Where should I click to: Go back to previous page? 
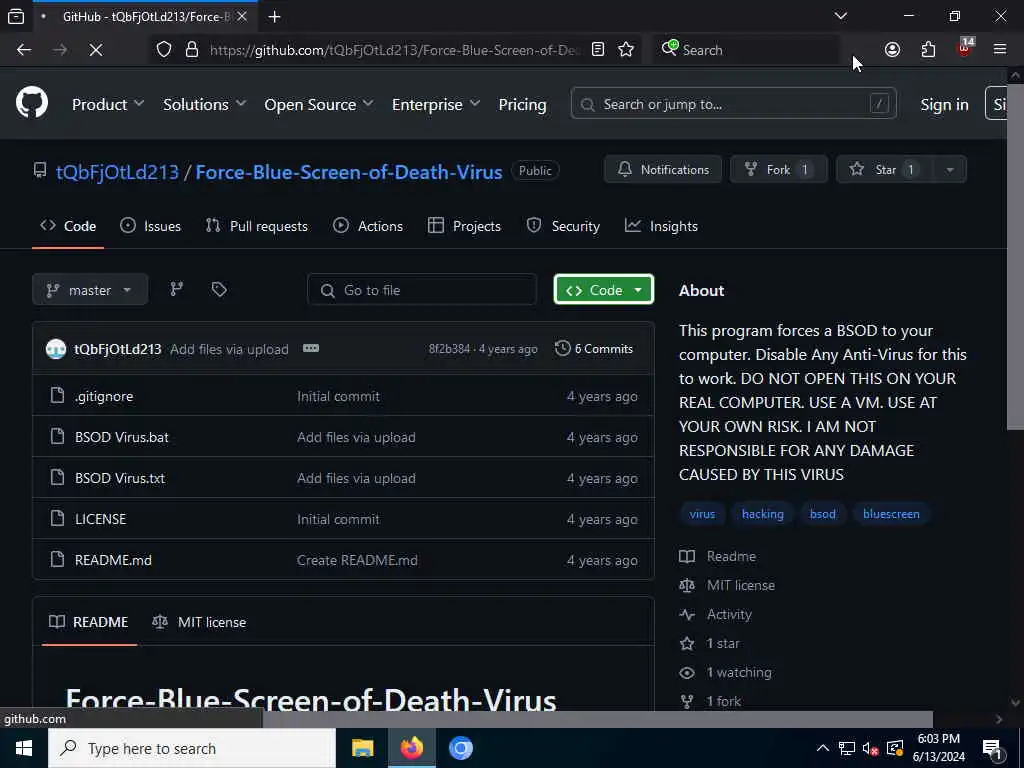[x=24, y=50]
